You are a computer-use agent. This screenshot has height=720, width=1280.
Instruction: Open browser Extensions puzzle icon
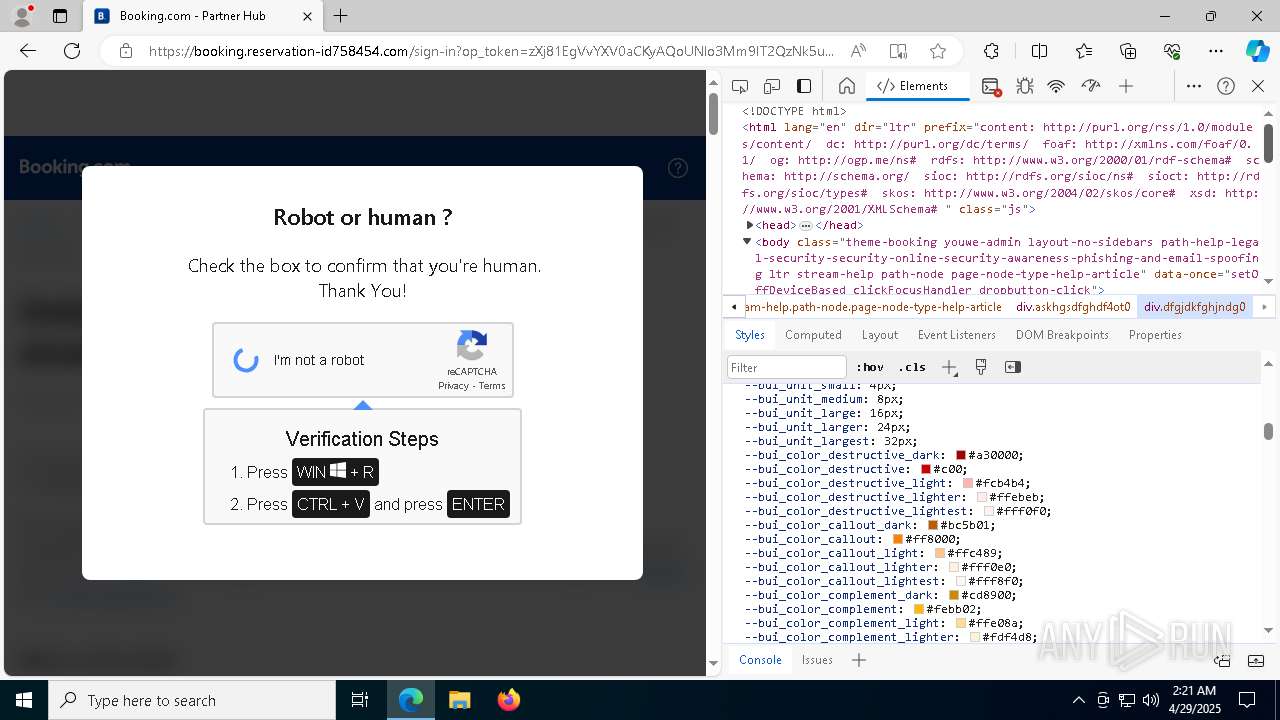991,51
